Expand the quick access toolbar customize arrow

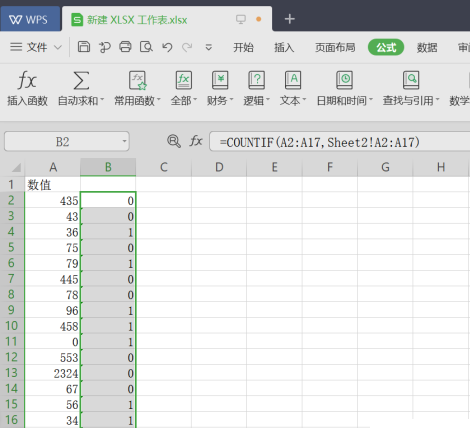(x=209, y=47)
